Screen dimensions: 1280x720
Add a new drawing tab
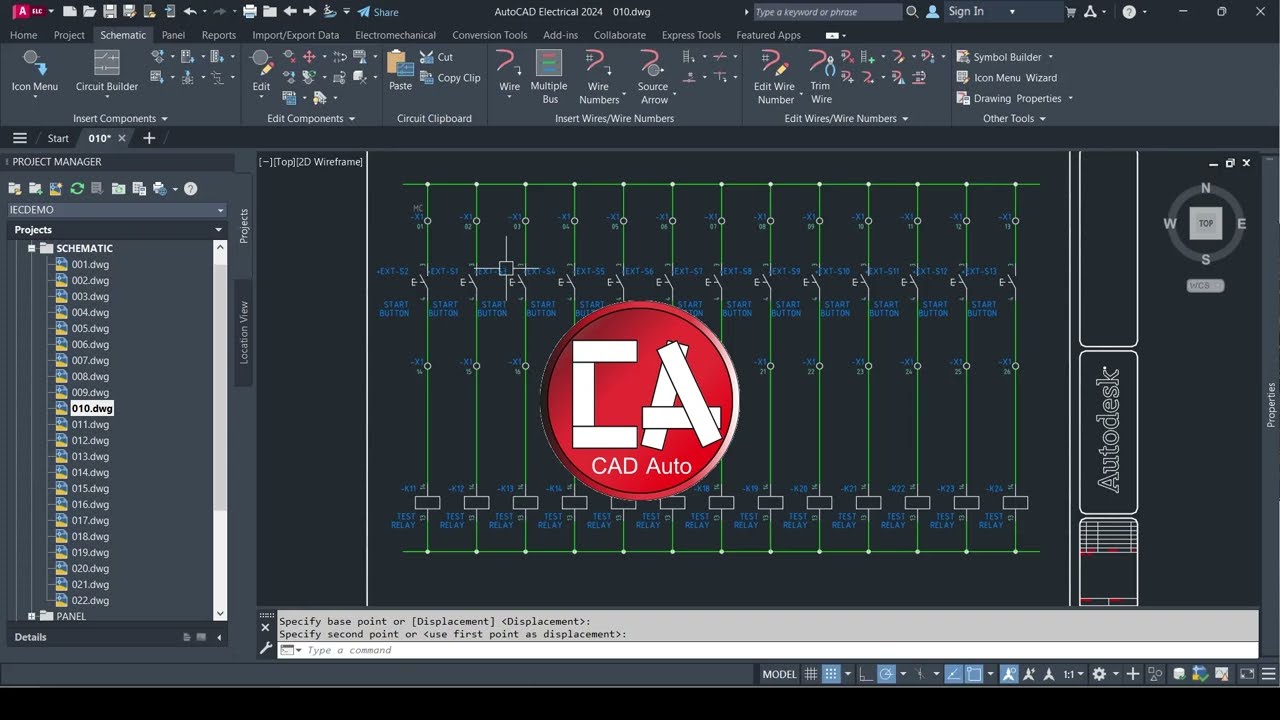tap(149, 138)
